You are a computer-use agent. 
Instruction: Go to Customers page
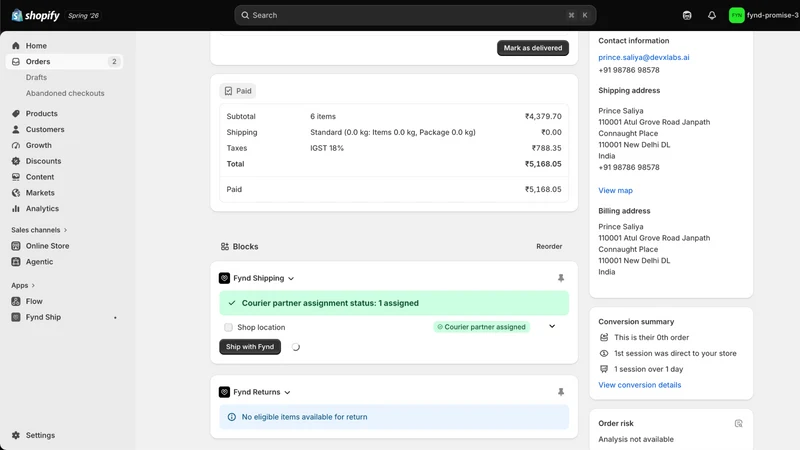(x=45, y=129)
